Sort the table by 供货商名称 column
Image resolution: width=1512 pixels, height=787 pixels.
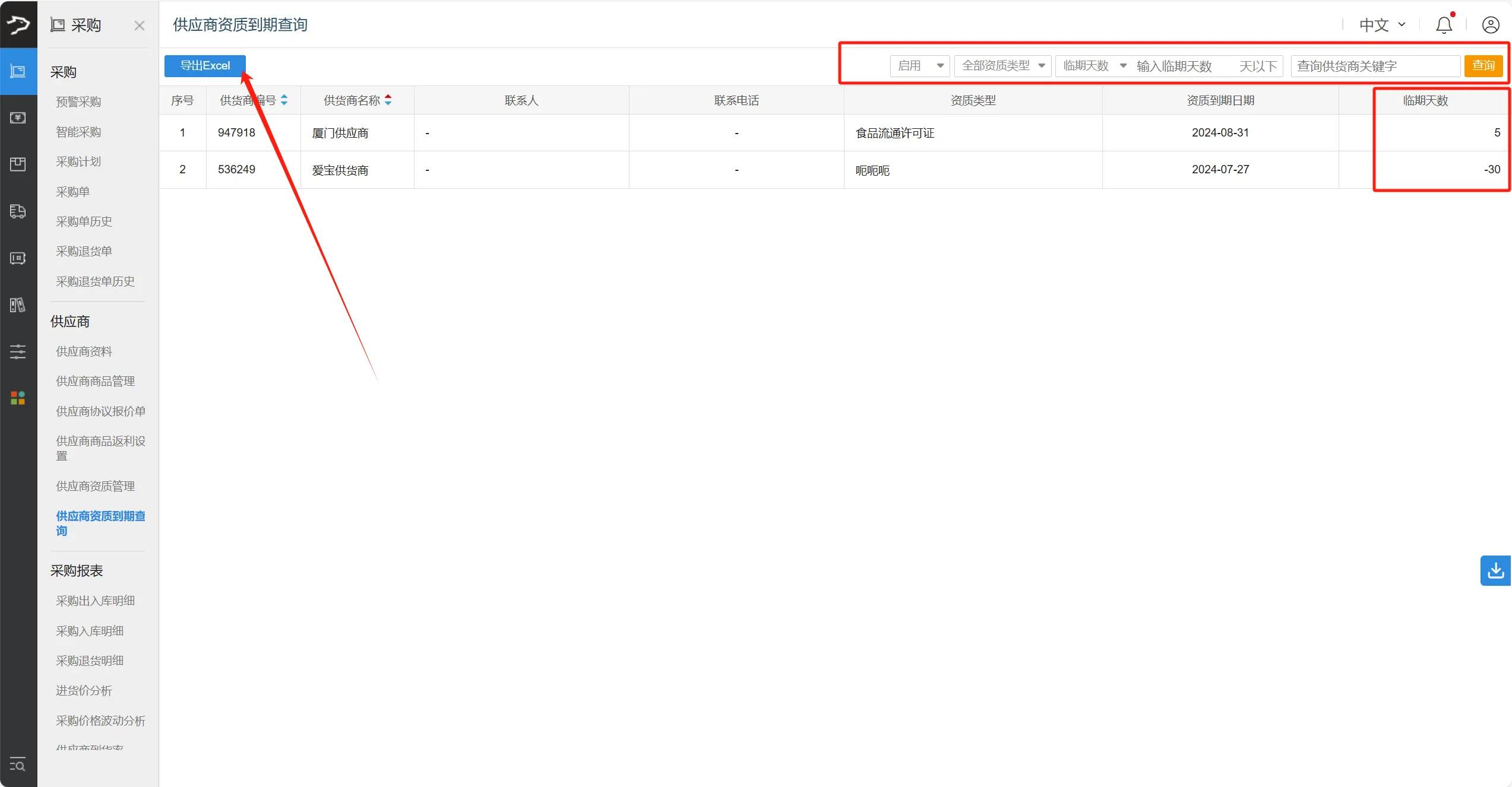click(x=389, y=100)
